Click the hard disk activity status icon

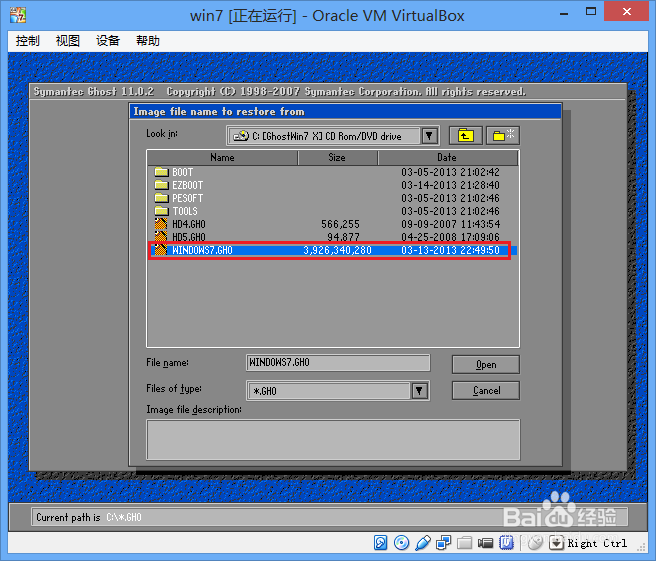pos(380,543)
